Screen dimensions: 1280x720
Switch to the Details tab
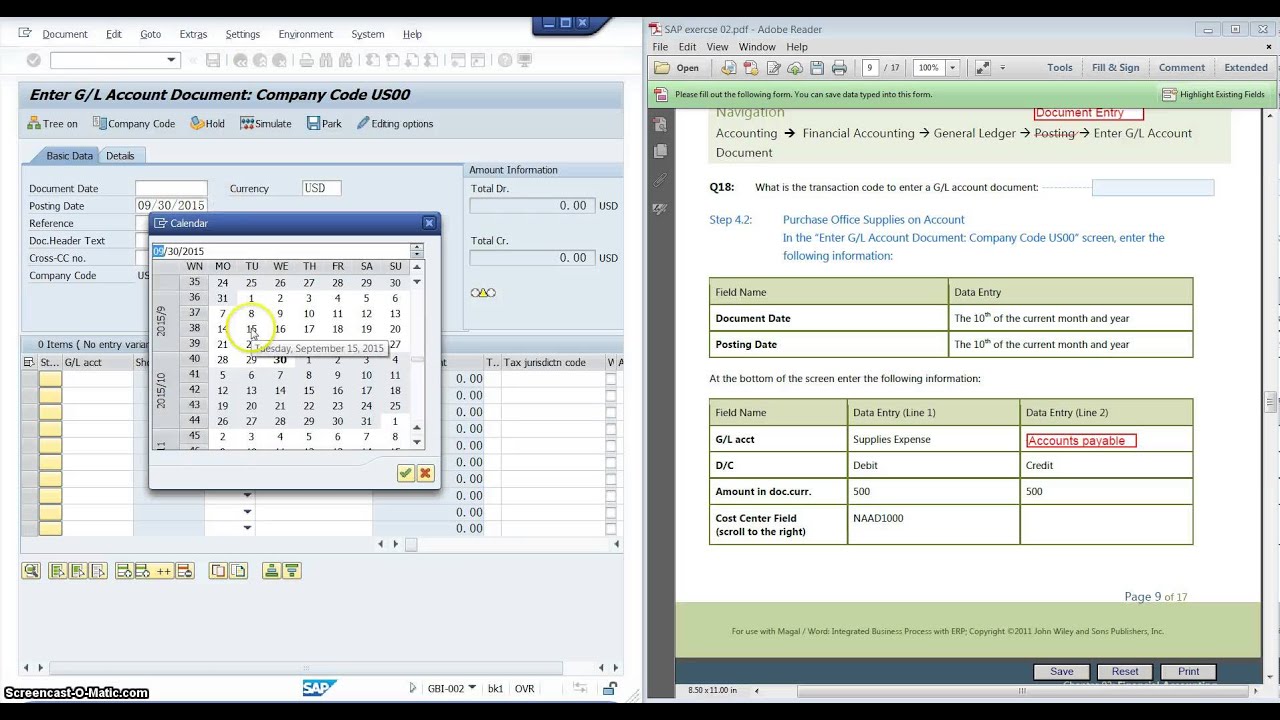[120, 156]
